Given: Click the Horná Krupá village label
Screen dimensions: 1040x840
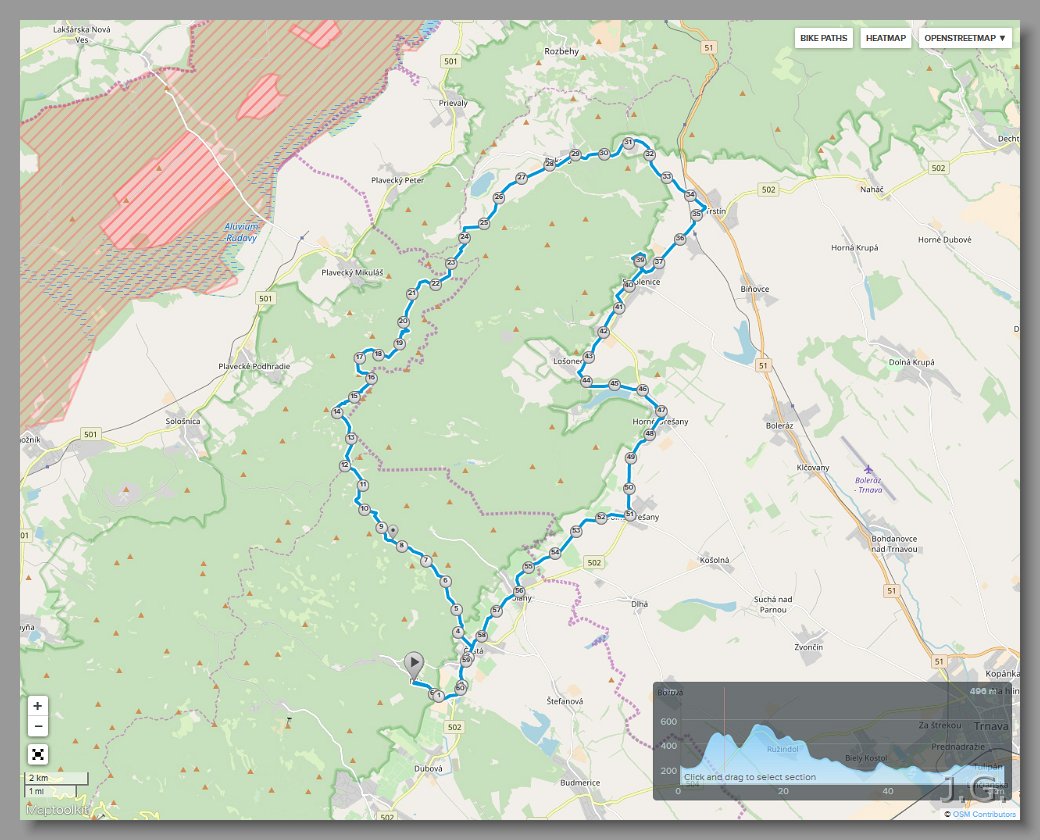Looking at the screenshot, I should [854, 248].
